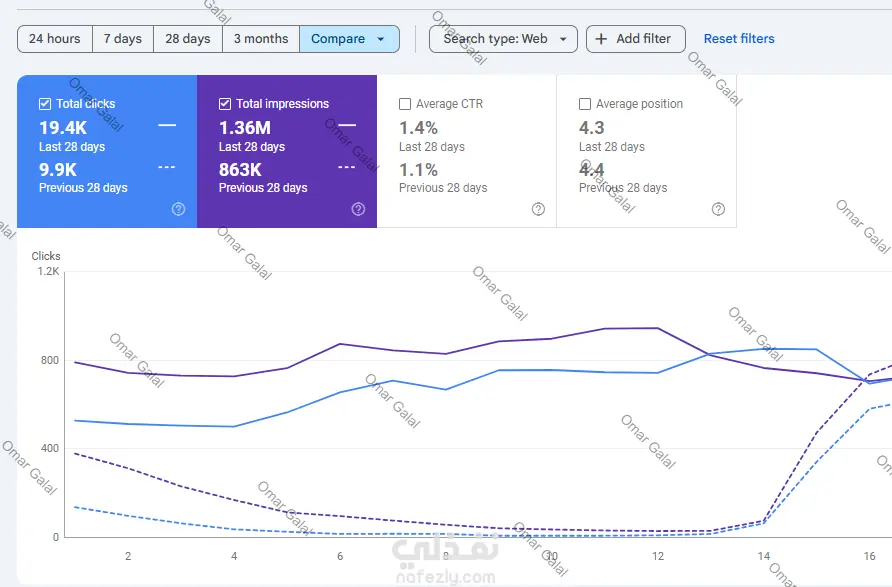Click chart marker for day 12

pos(658,556)
